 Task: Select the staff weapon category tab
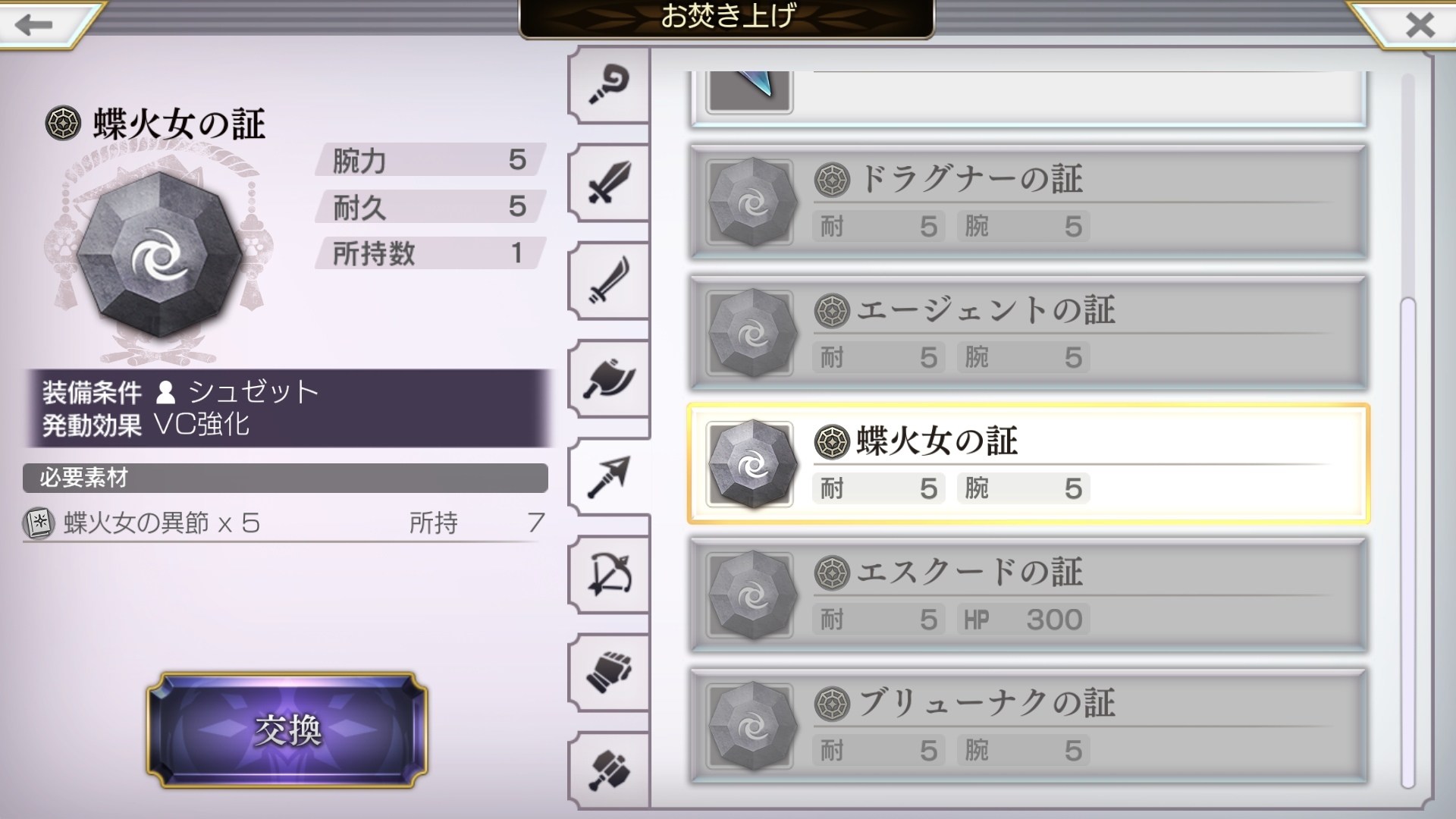[x=609, y=85]
